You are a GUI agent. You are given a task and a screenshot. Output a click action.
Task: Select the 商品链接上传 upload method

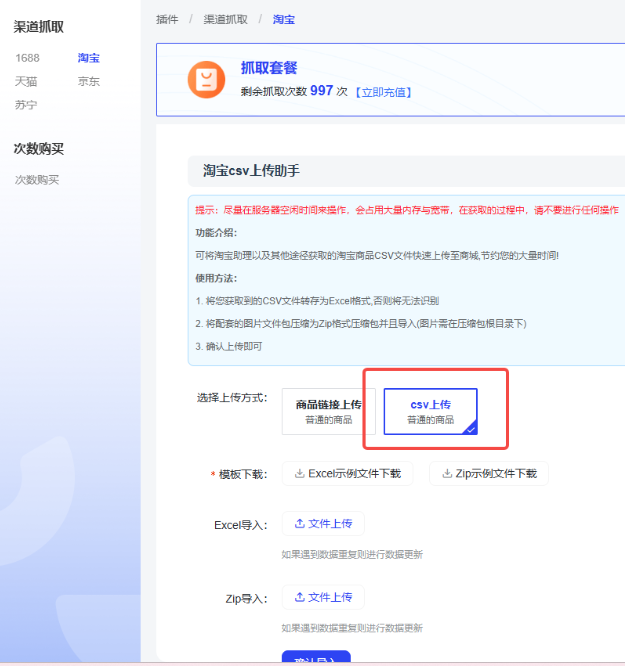coord(328,411)
